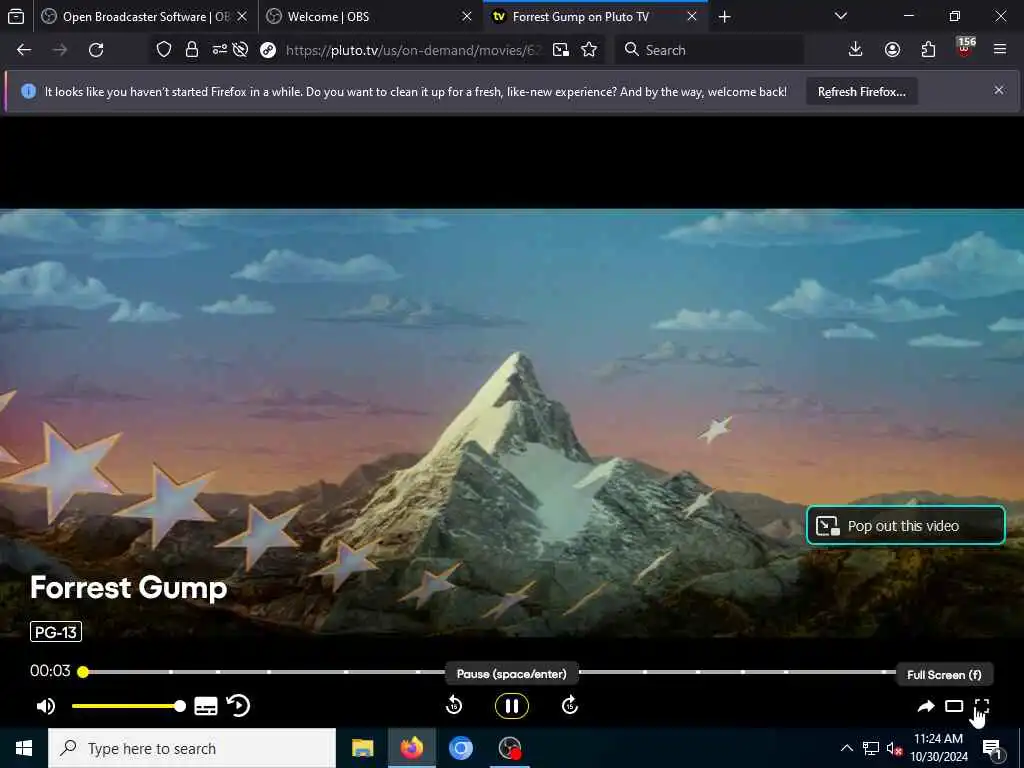
Task: Close the Welcome | OBS tab
Action: pos(466,16)
